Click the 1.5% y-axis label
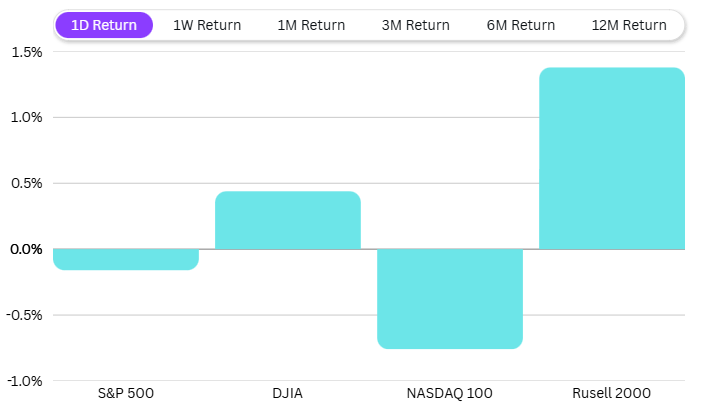The image size is (701, 416). (27, 52)
